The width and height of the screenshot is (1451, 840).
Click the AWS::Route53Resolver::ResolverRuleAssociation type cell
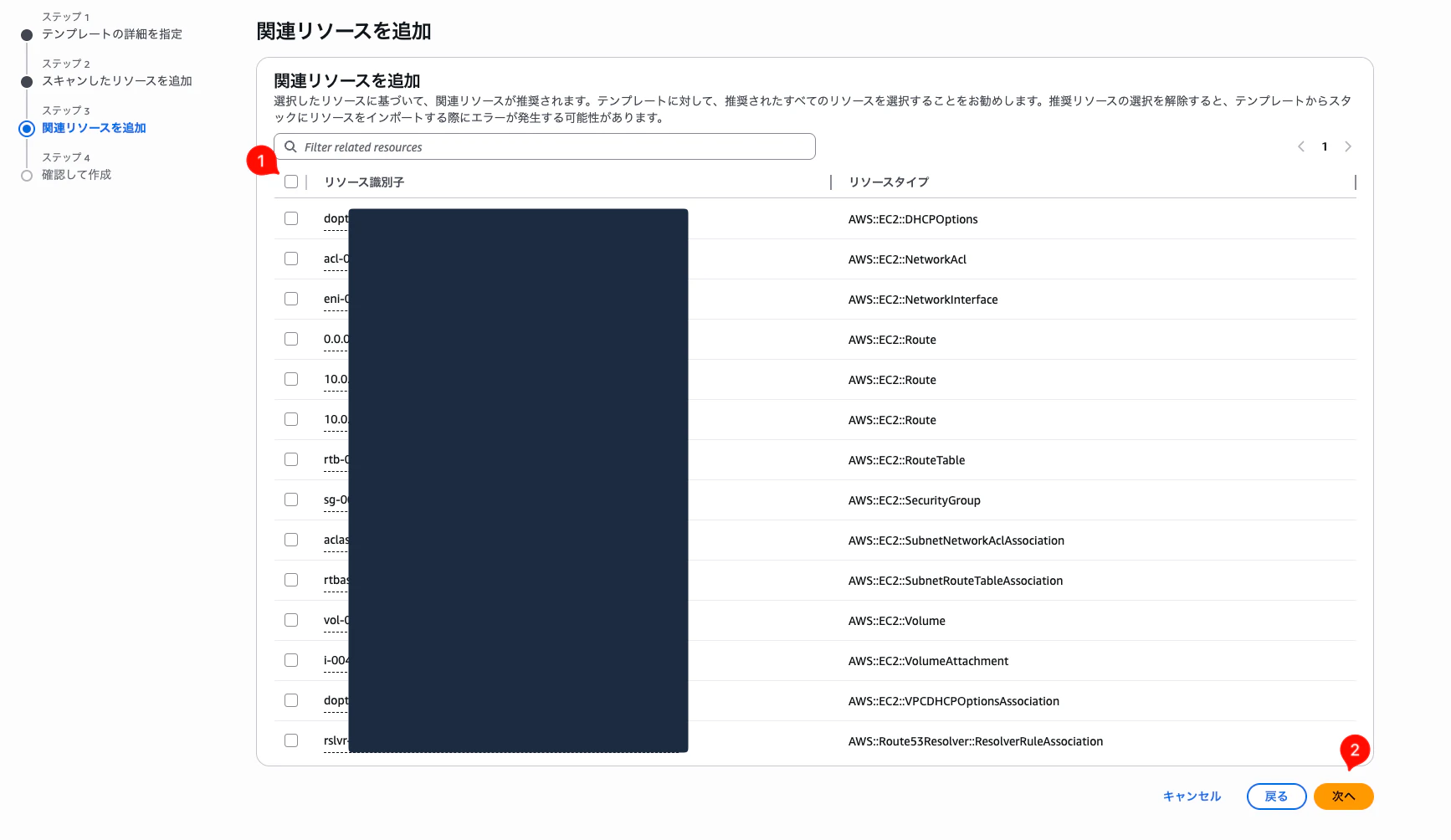point(976,741)
